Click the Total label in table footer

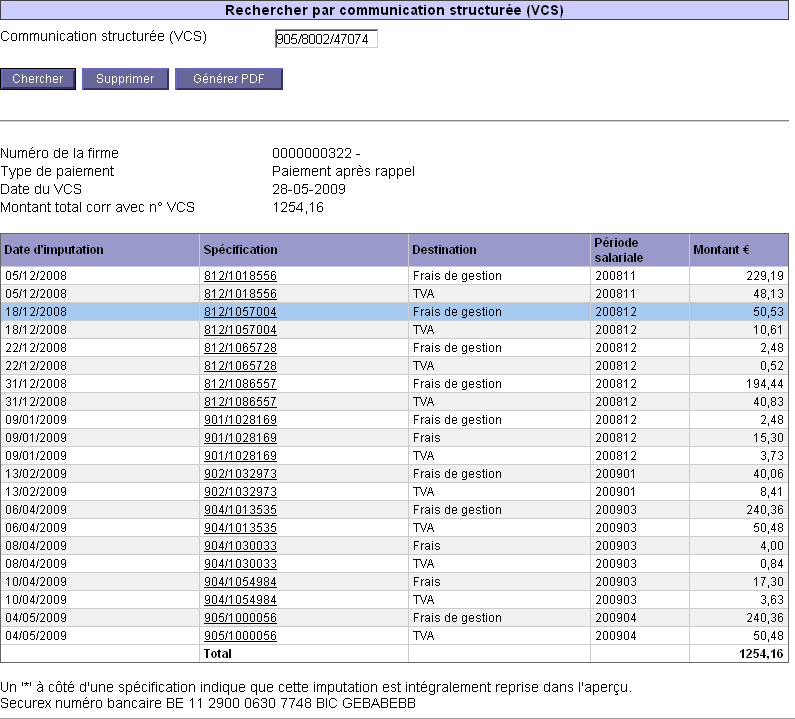[218, 654]
